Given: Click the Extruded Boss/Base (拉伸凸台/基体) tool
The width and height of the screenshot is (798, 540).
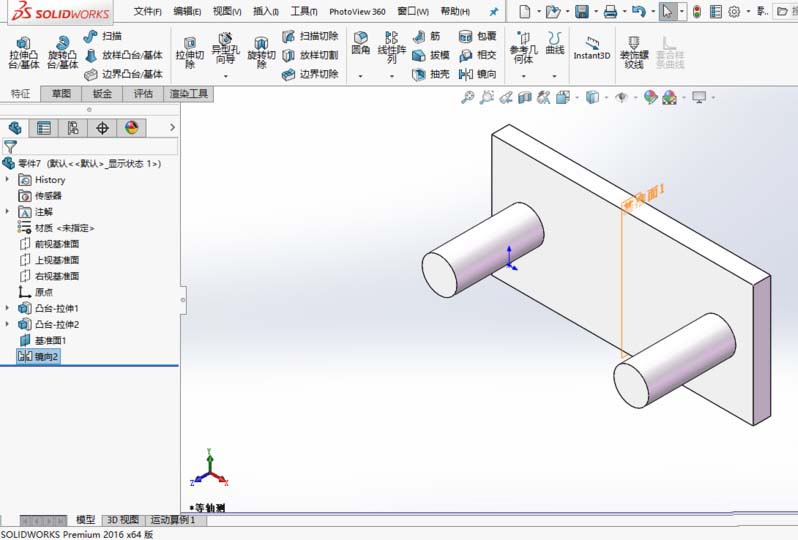Looking at the screenshot, I should pos(23,52).
